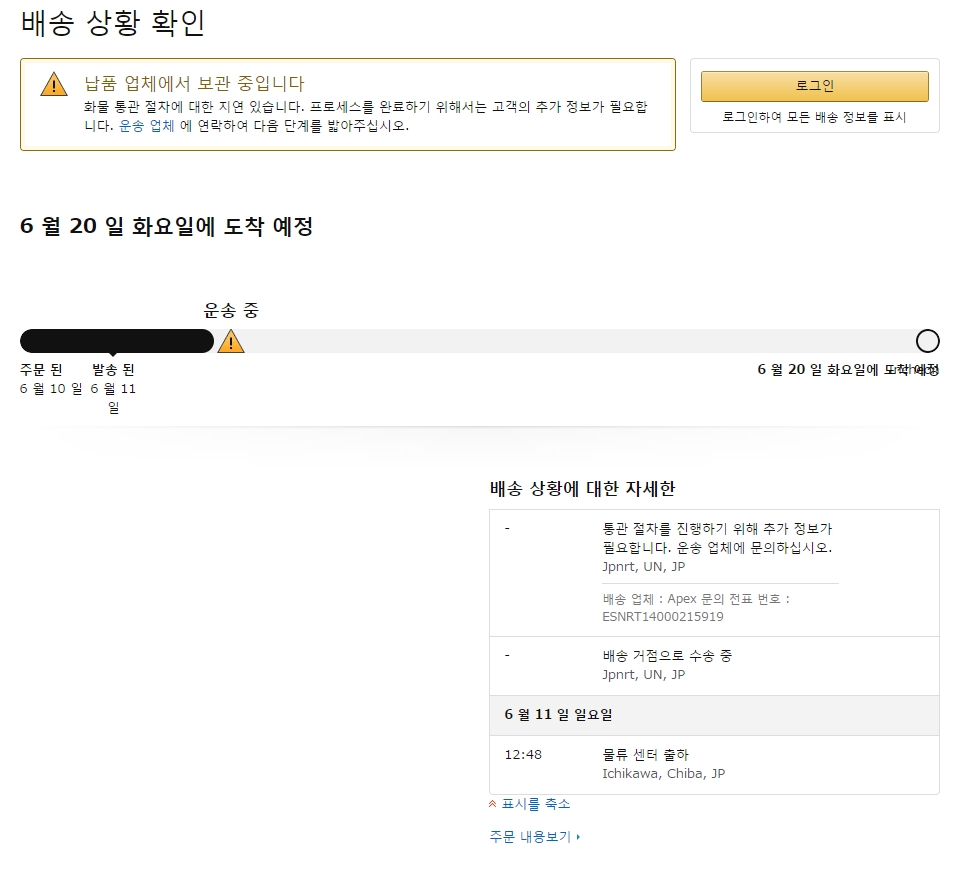Click the tracking number ESNRT14000215919
The width and height of the screenshot is (957, 869).
pos(663,617)
